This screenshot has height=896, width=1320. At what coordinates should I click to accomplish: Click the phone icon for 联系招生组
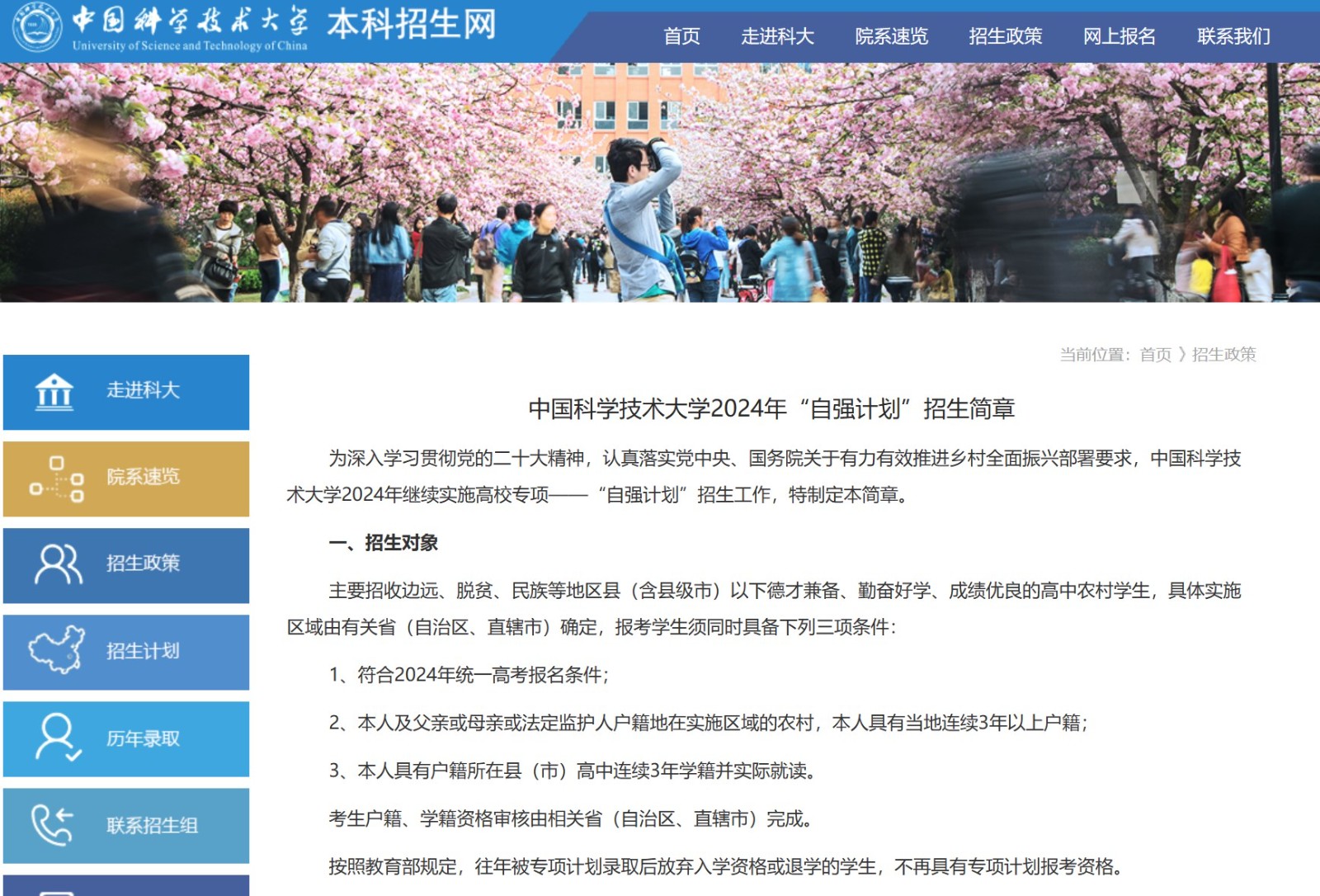pyautogui.click(x=53, y=825)
